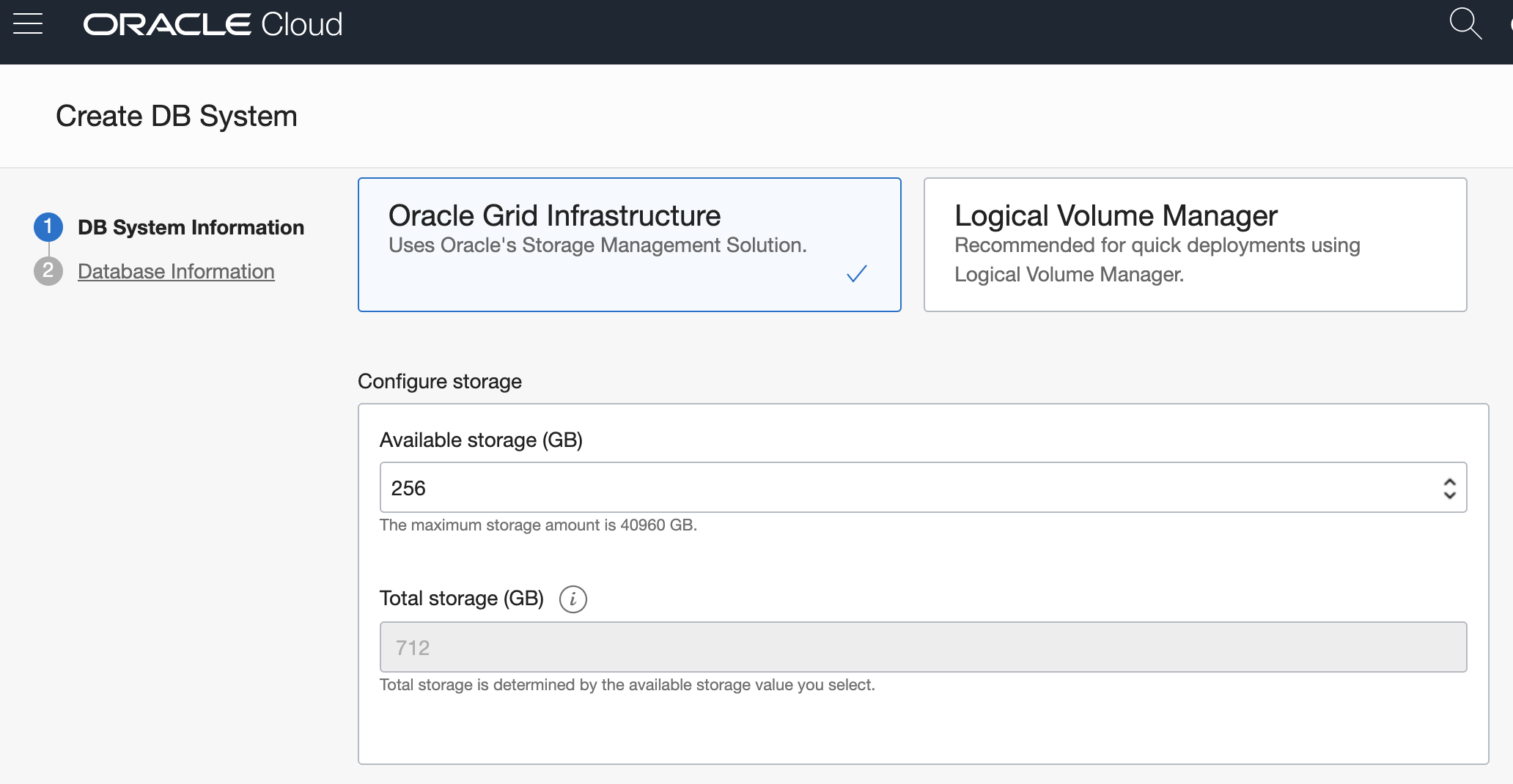This screenshot has width=1513, height=784.
Task: Click the step 1 circle indicator
Action: click(x=48, y=226)
